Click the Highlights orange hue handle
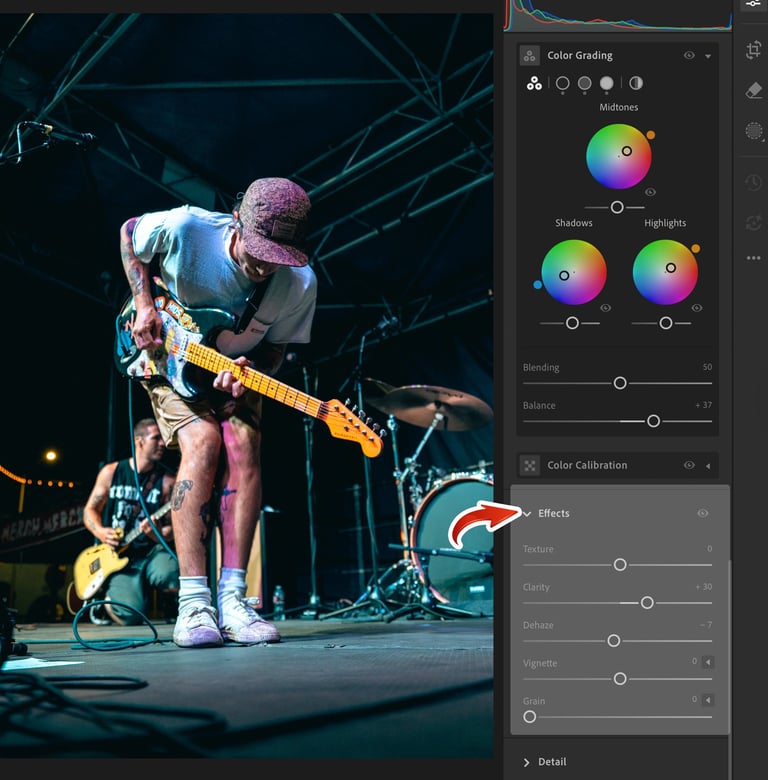 tap(695, 248)
